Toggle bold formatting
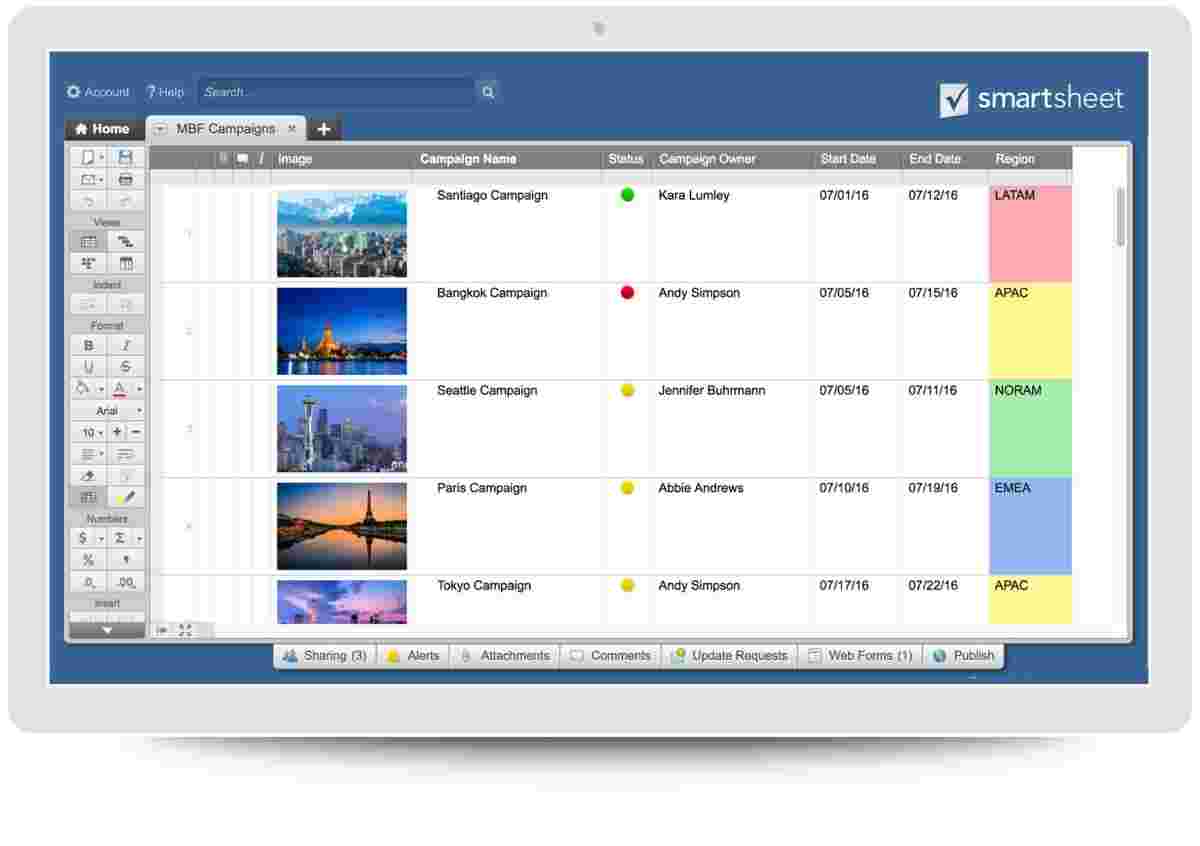 (x=88, y=345)
